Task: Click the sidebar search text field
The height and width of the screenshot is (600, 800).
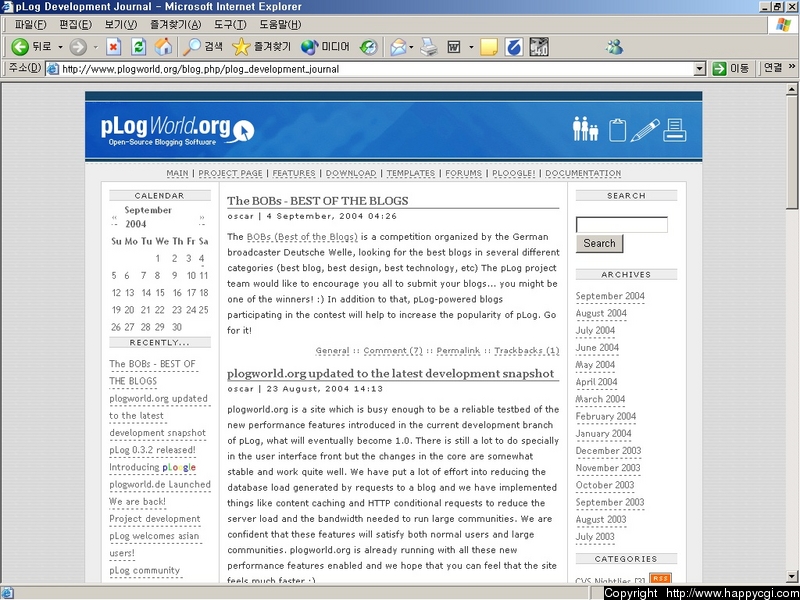Action: pos(621,225)
